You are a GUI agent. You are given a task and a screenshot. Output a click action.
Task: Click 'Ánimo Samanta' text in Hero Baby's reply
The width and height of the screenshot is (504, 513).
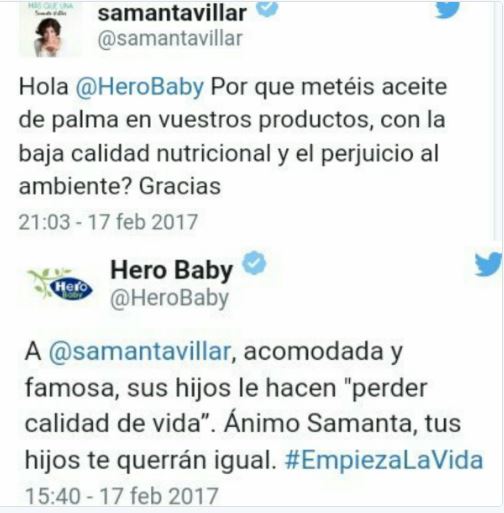click(x=320, y=423)
